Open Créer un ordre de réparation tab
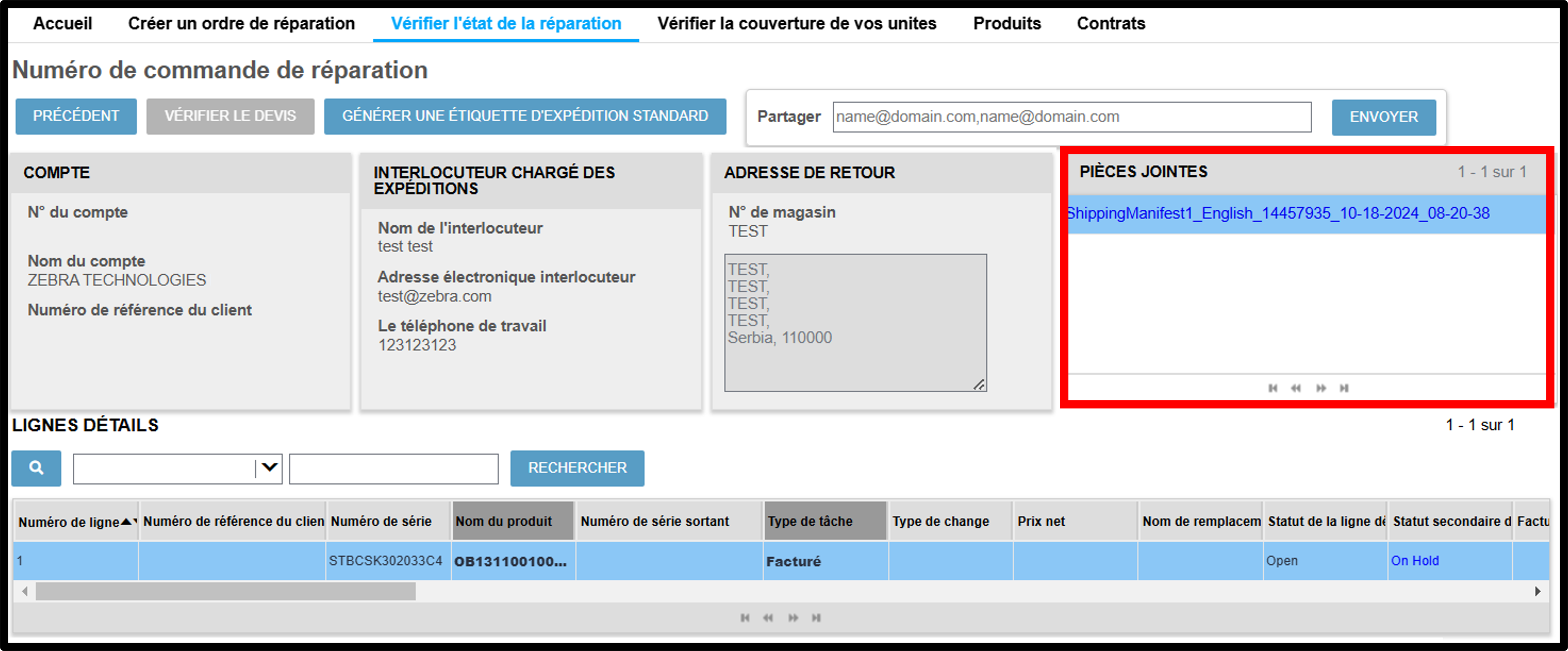1568x651 pixels. click(241, 24)
